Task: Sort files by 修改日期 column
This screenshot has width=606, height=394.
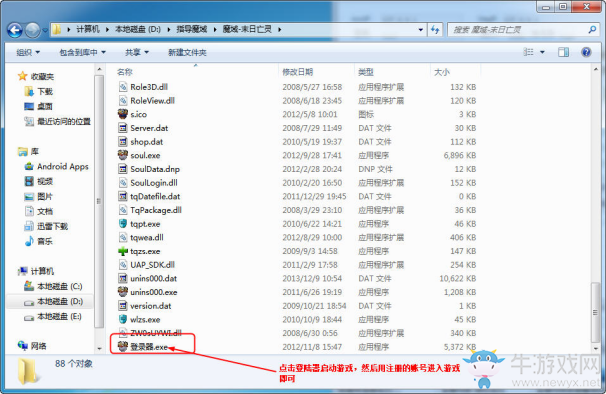Action: click(x=298, y=72)
